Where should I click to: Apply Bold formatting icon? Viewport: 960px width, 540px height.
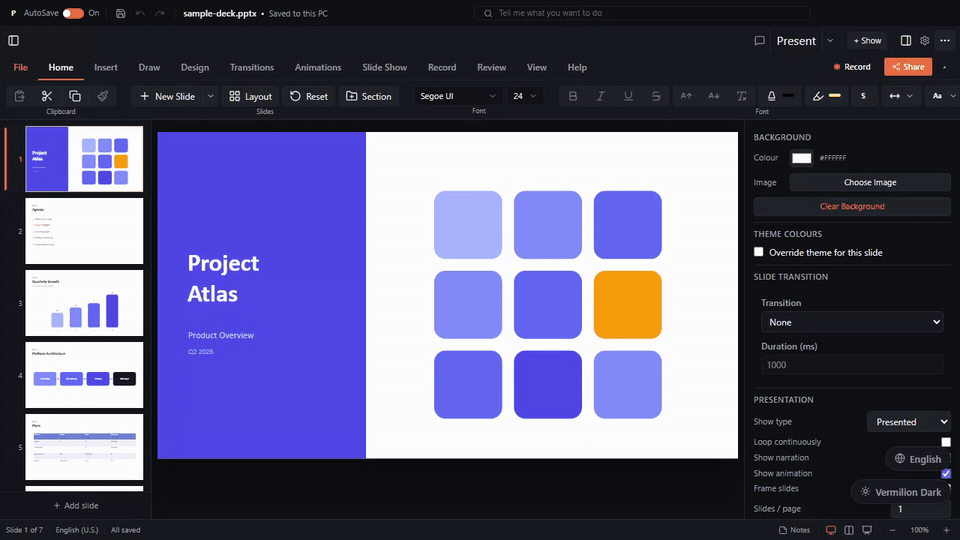pyautogui.click(x=573, y=96)
